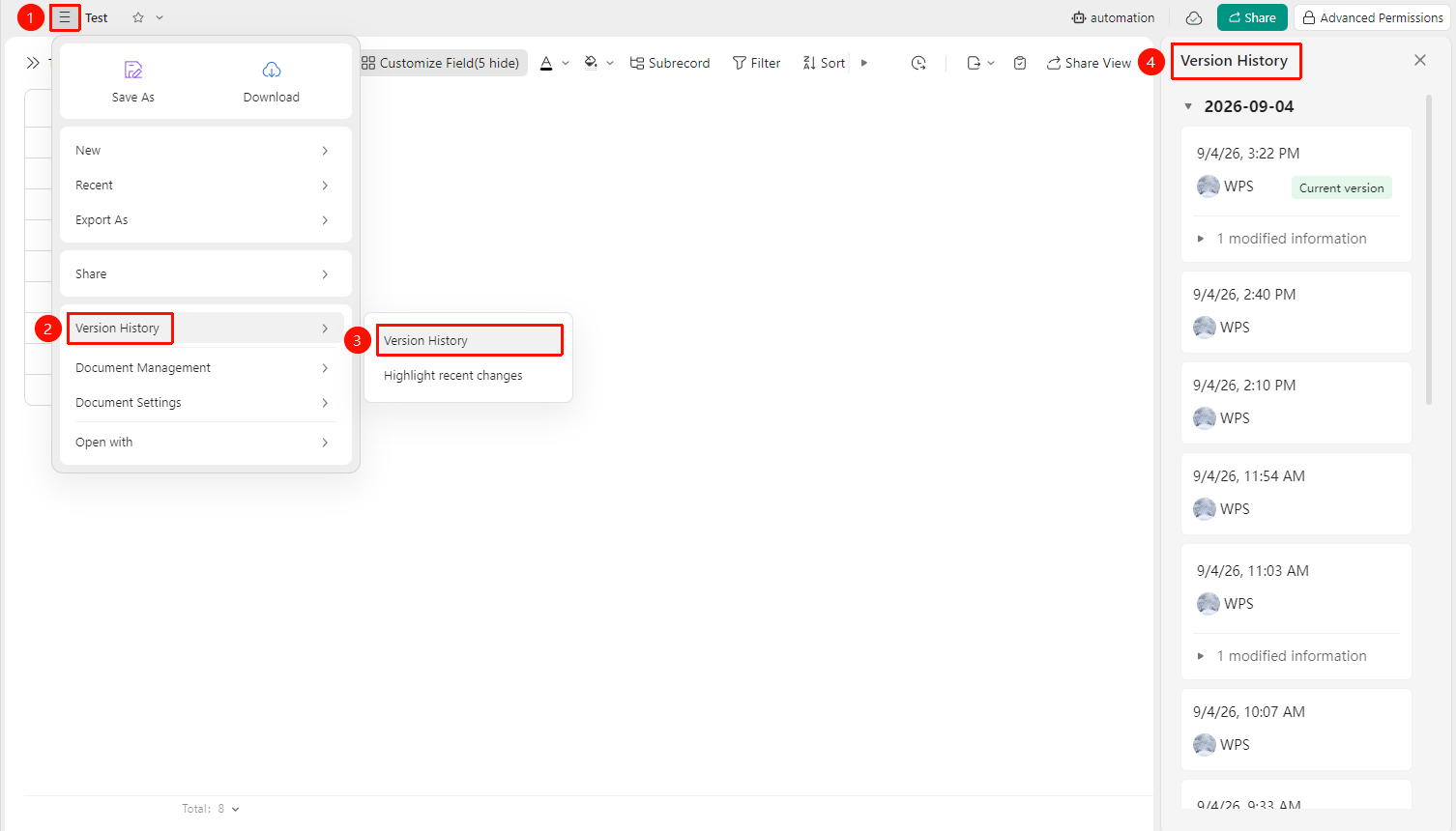Click the Subrecord toolbar button
The width and height of the screenshot is (1456, 831).
pyautogui.click(x=670, y=63)
